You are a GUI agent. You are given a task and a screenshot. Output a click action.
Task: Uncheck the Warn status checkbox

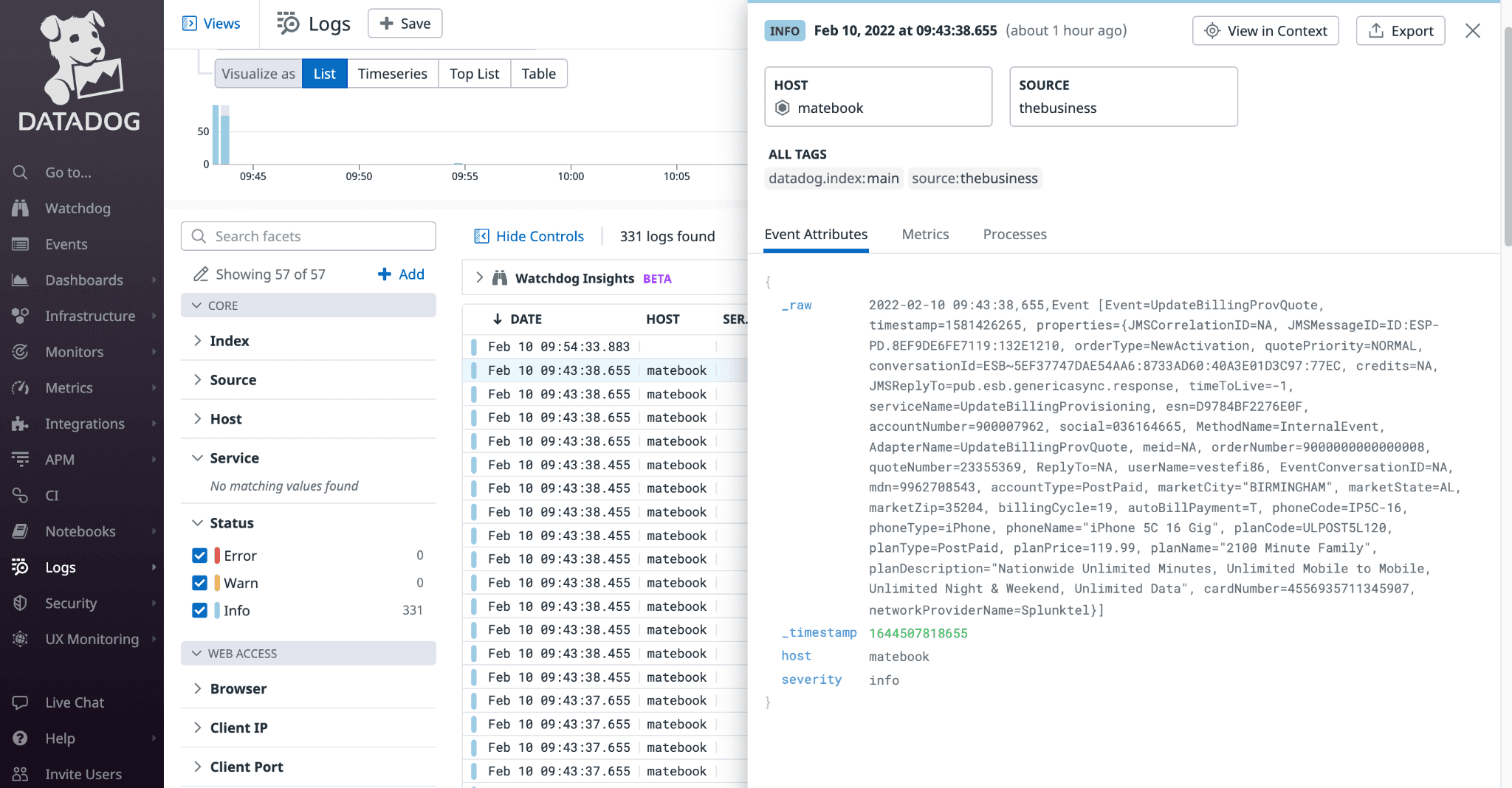coord(199,583)
